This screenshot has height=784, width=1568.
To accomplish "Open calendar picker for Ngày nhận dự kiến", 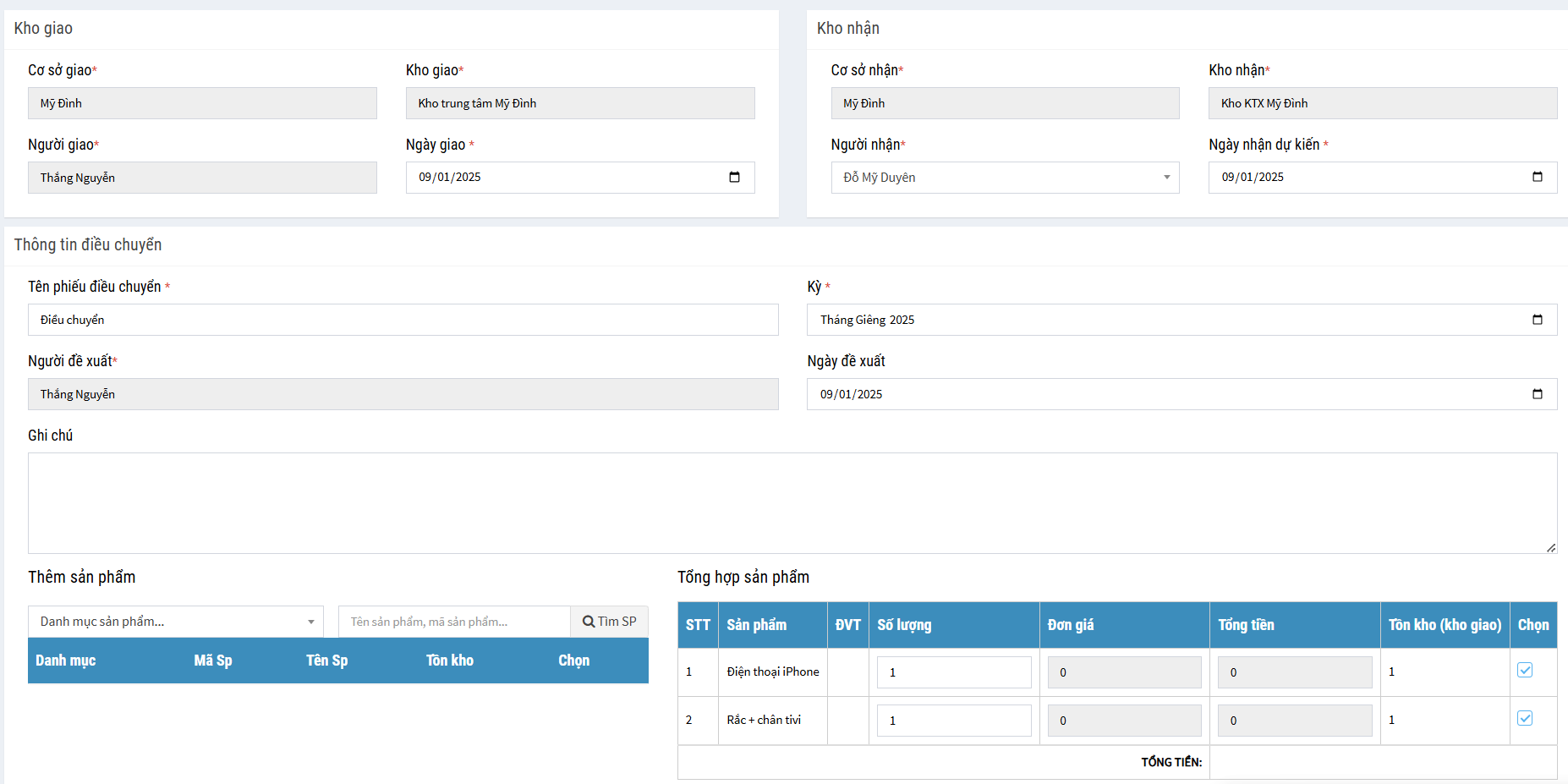I will [1537, 177].
